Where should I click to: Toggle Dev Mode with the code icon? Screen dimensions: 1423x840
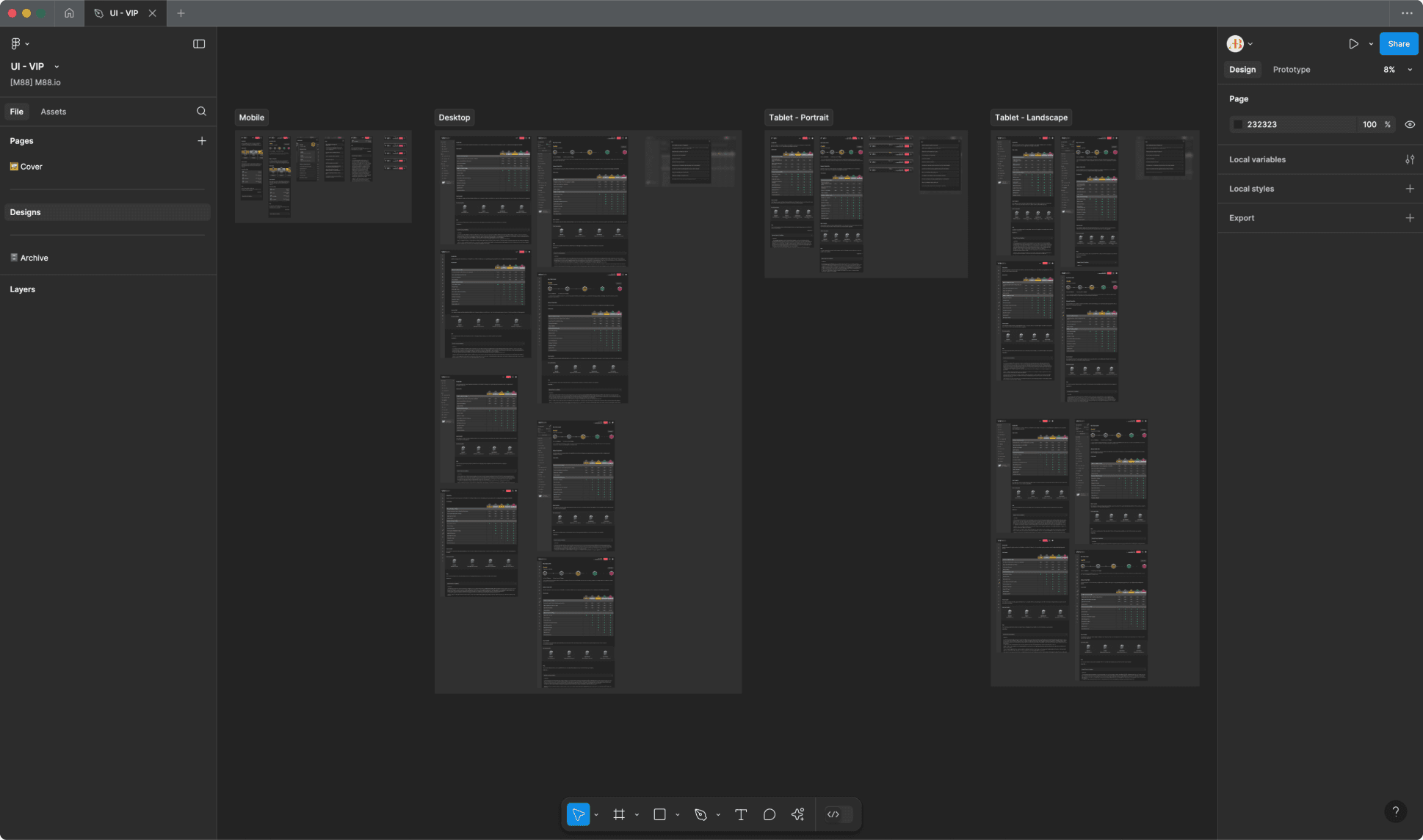point(834,814)
